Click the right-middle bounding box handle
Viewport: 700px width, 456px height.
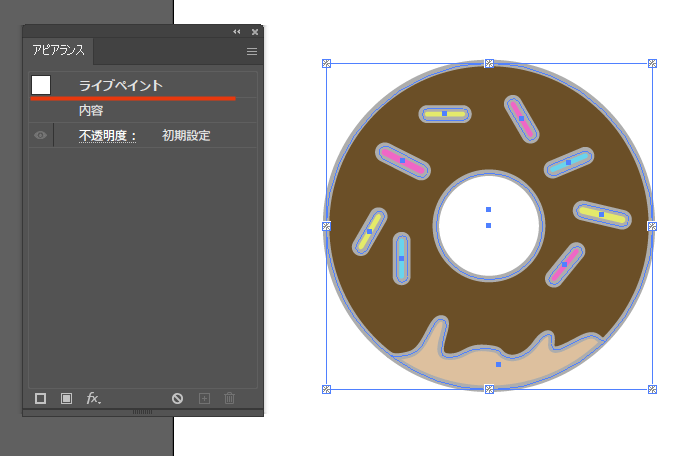(652, 226)
